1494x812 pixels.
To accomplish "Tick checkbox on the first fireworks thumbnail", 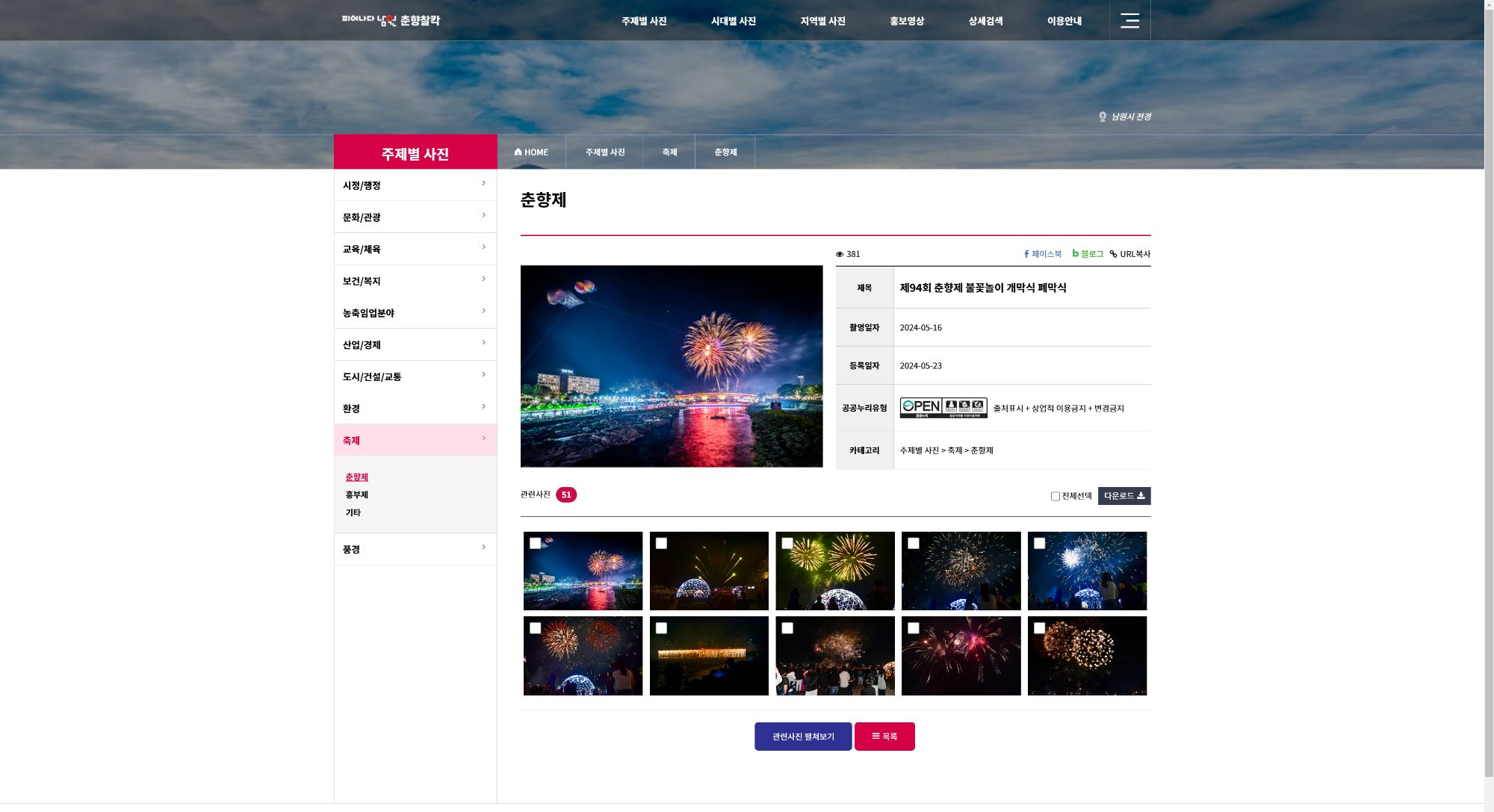I will [535, 544].
